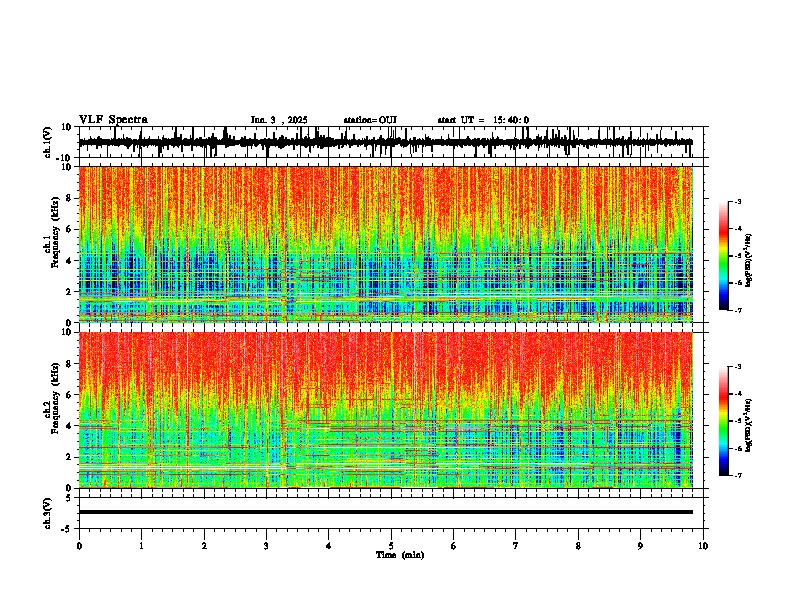Click the 4 kHz tick label on ch.1 spectrogram

click(70, 261)
